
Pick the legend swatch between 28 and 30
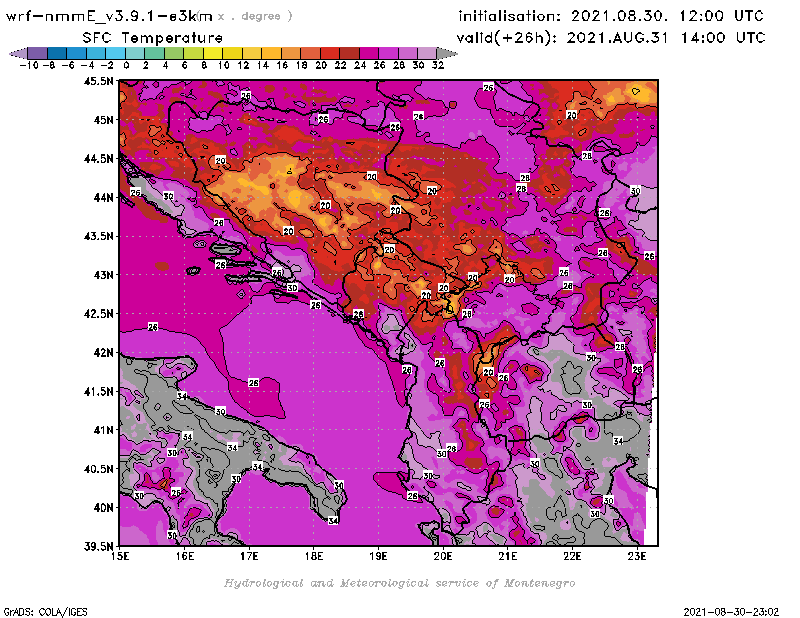(x=407, y=53)
